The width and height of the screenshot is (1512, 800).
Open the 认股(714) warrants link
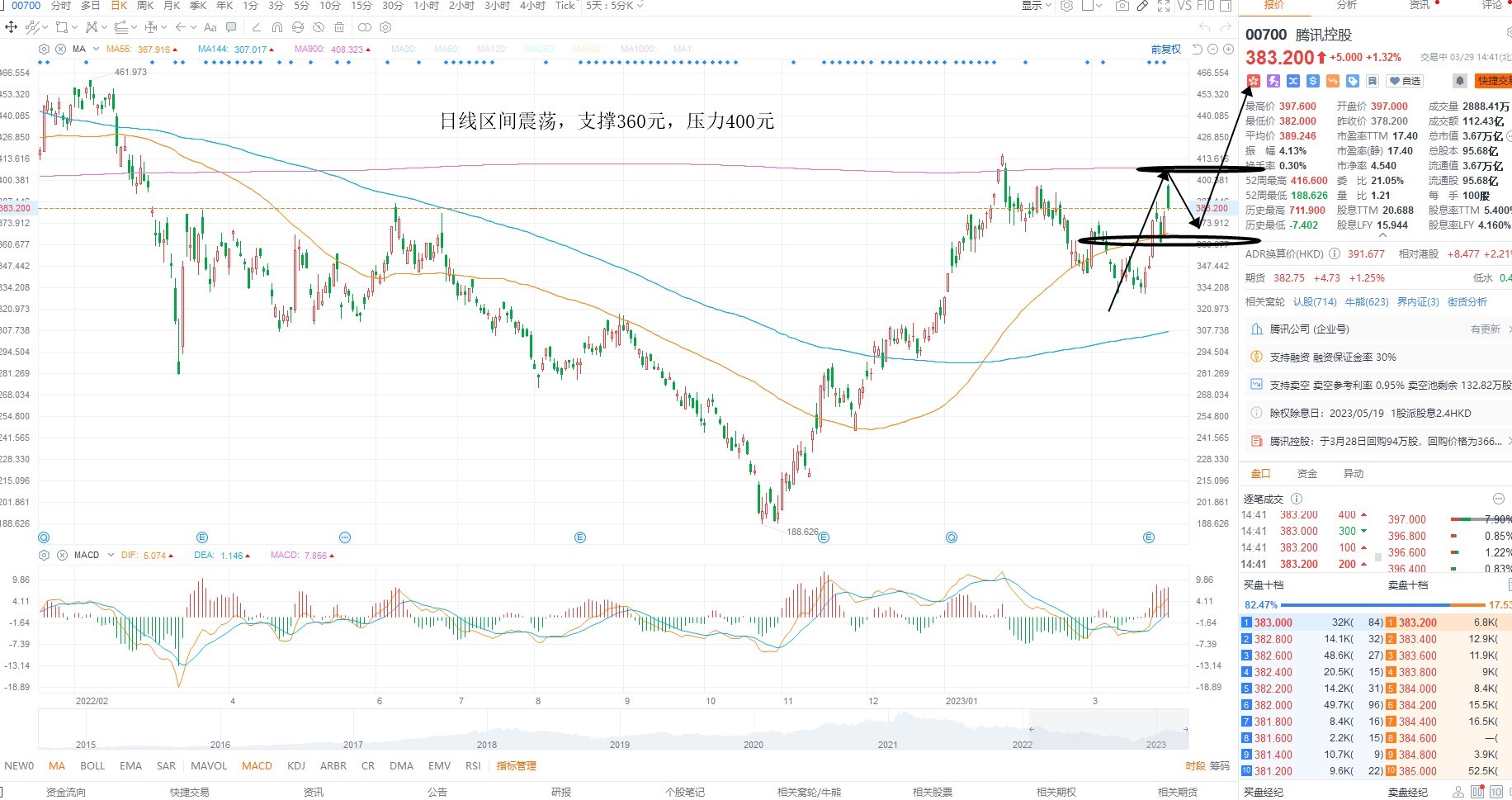tap(1315, 302)
